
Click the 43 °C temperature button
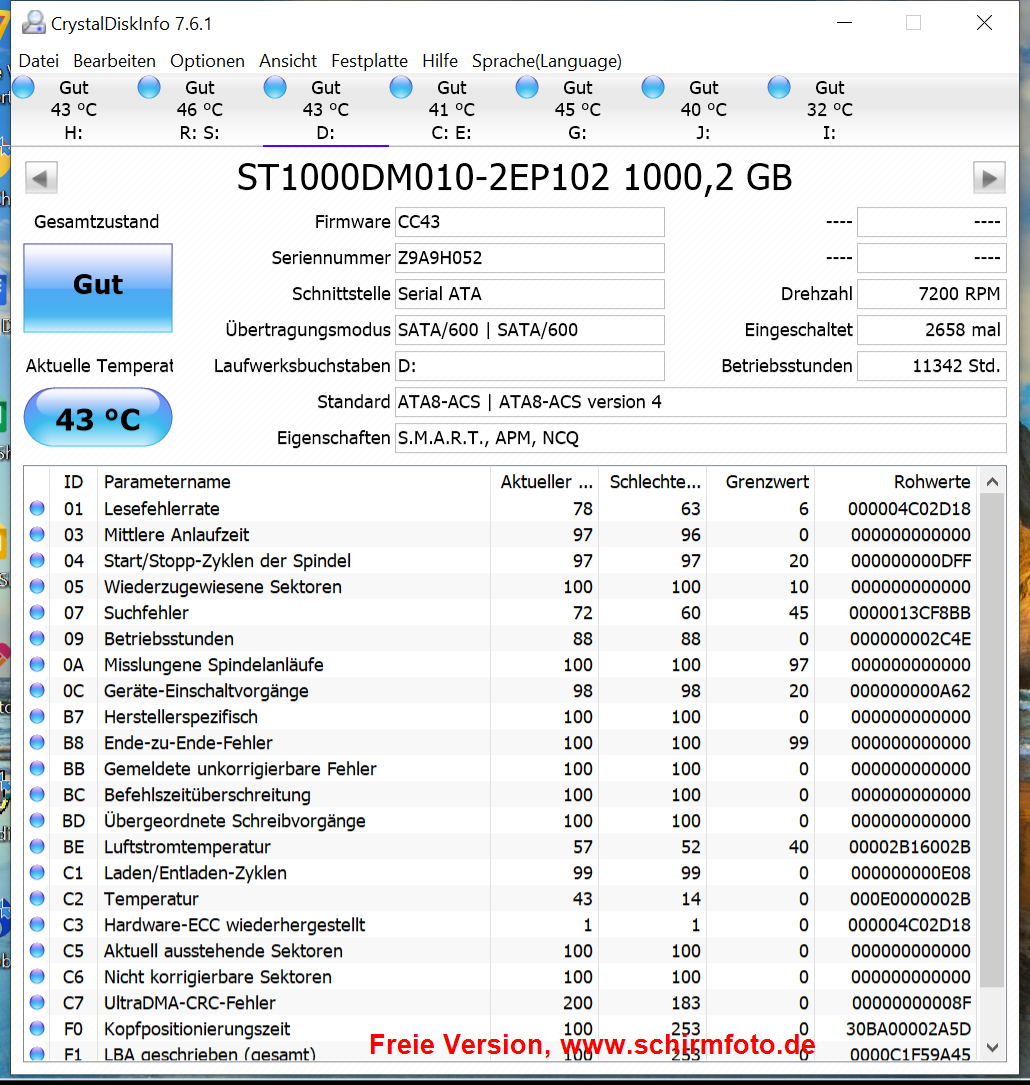pyautogui.click(x=98, y=417)
